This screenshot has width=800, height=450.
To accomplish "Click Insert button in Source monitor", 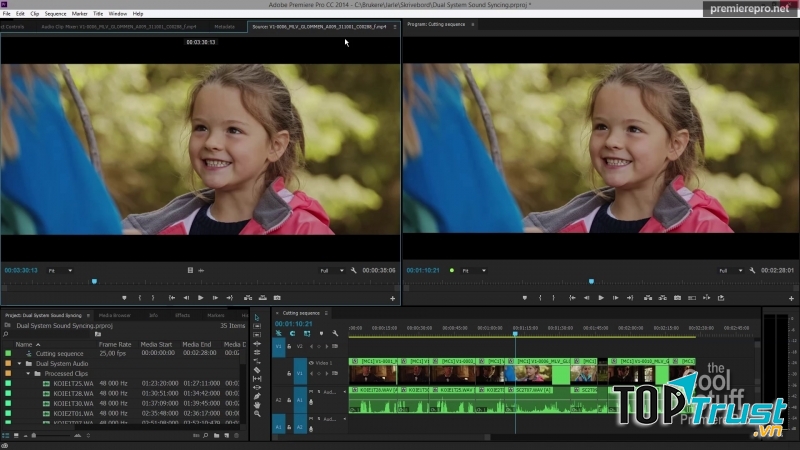I will pos(248,298).
